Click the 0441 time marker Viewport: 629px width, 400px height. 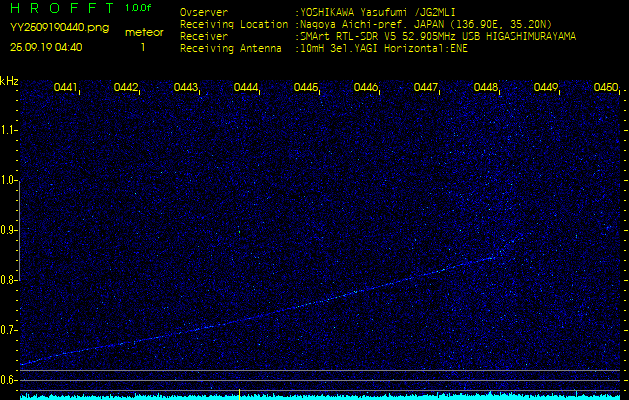pyautogui.click(x=66, y=88)
